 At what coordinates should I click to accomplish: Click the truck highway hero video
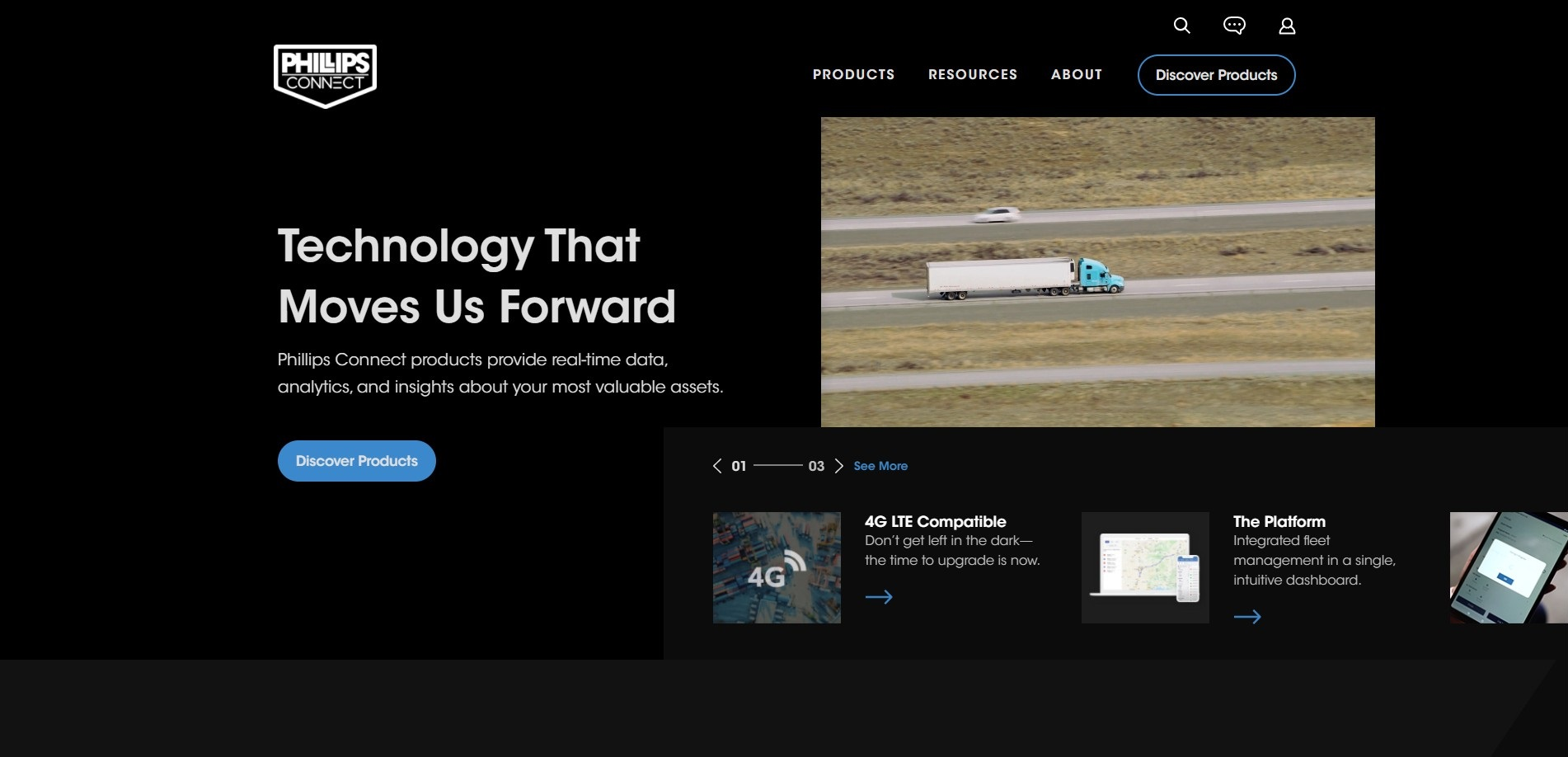coord(1097,272)
